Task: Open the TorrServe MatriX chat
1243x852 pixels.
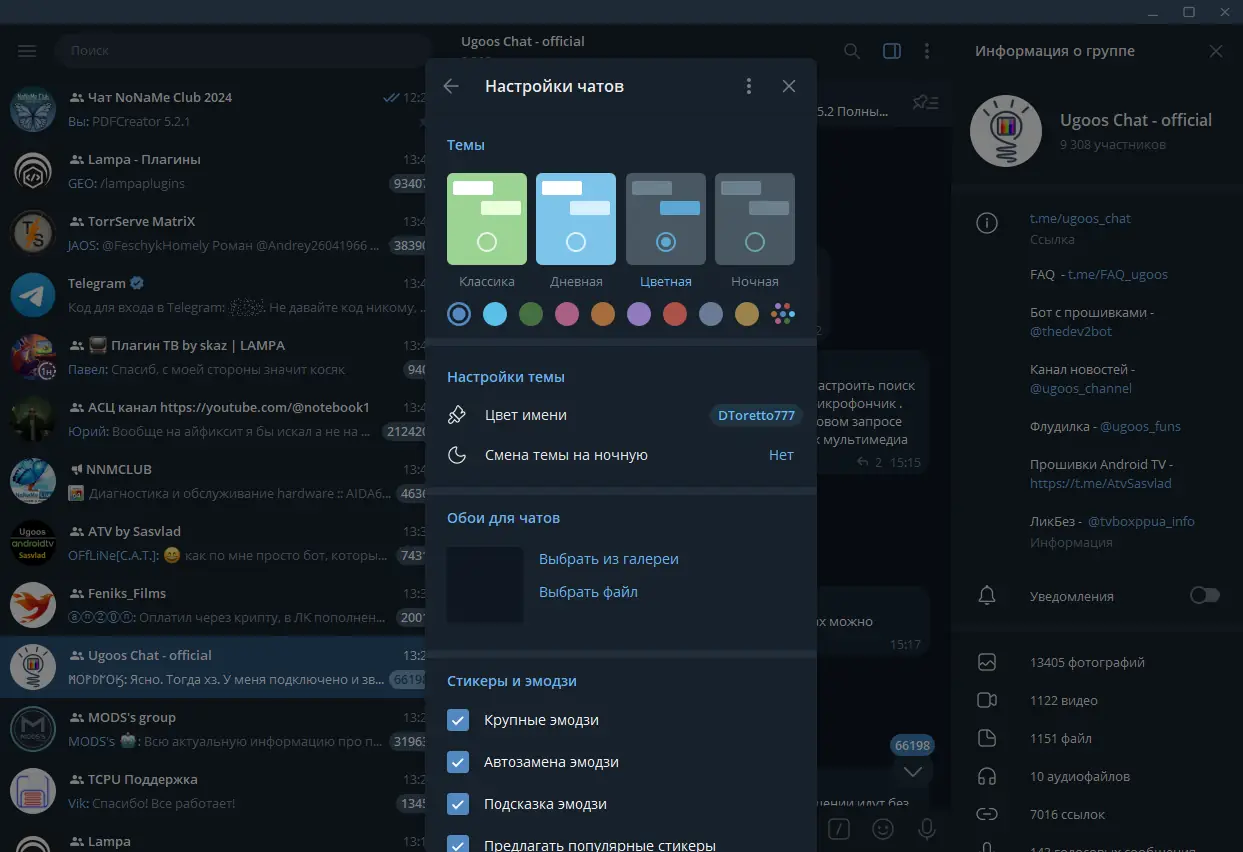Action: click(x=214, y=233)
